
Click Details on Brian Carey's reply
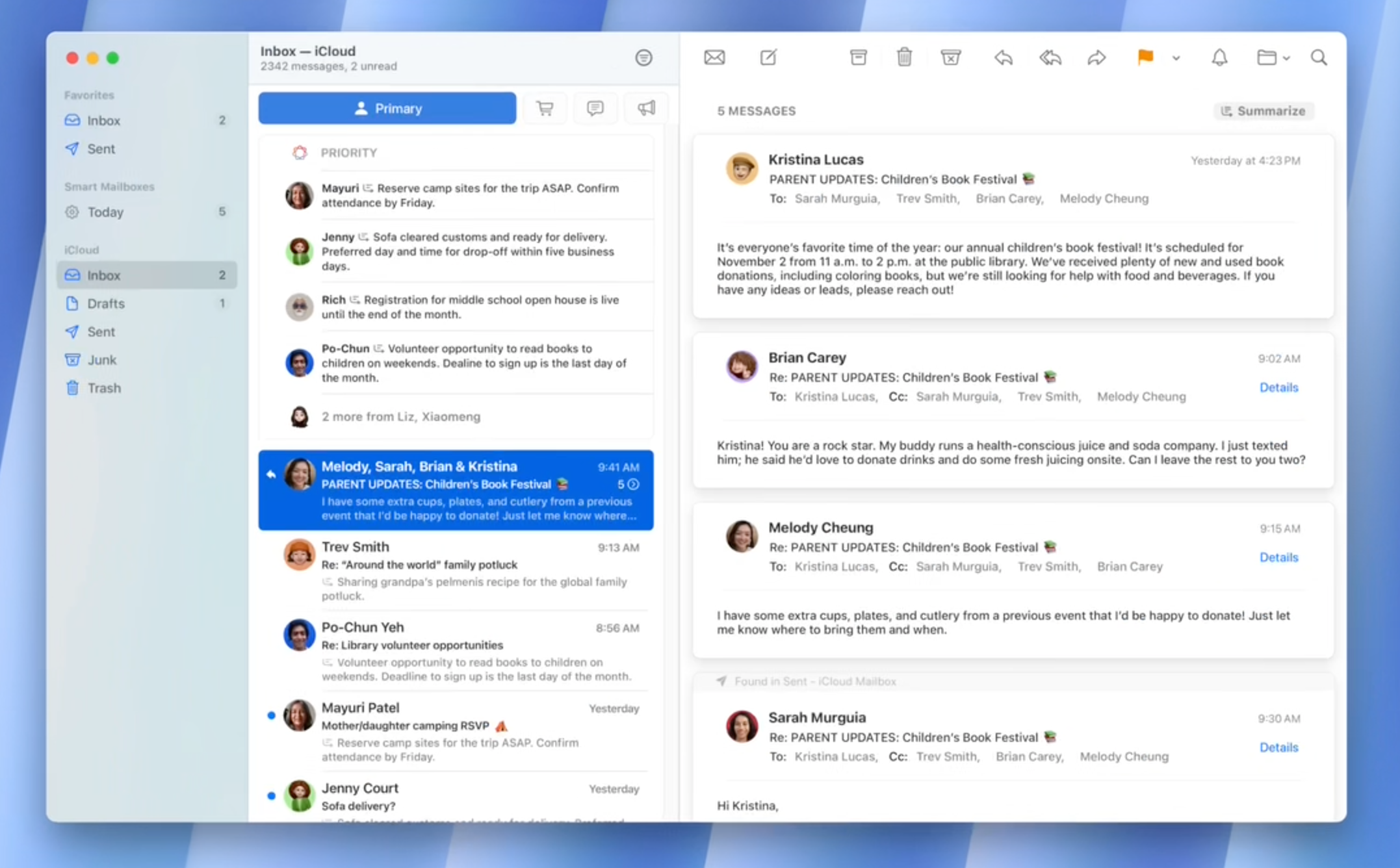click(x=1279, y=386)
